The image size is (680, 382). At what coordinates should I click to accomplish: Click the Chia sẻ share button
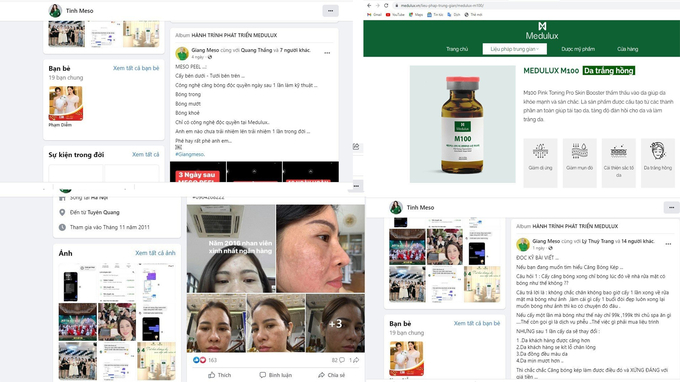[x=332, y=375]
